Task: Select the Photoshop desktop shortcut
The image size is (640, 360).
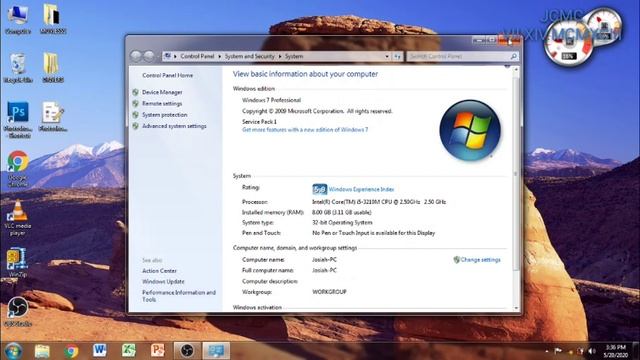Action: [x=18, y=120]
